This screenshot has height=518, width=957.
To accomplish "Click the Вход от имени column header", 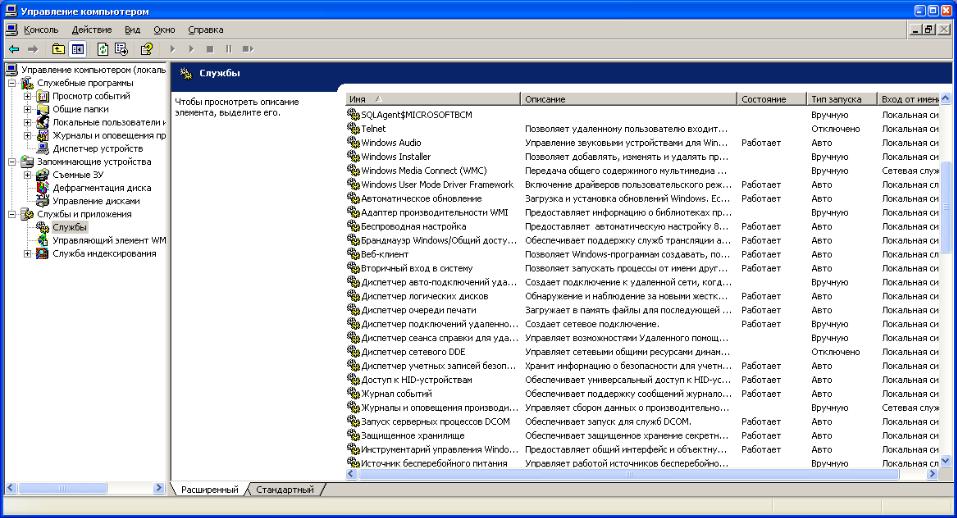I will (x=908, y=99).
